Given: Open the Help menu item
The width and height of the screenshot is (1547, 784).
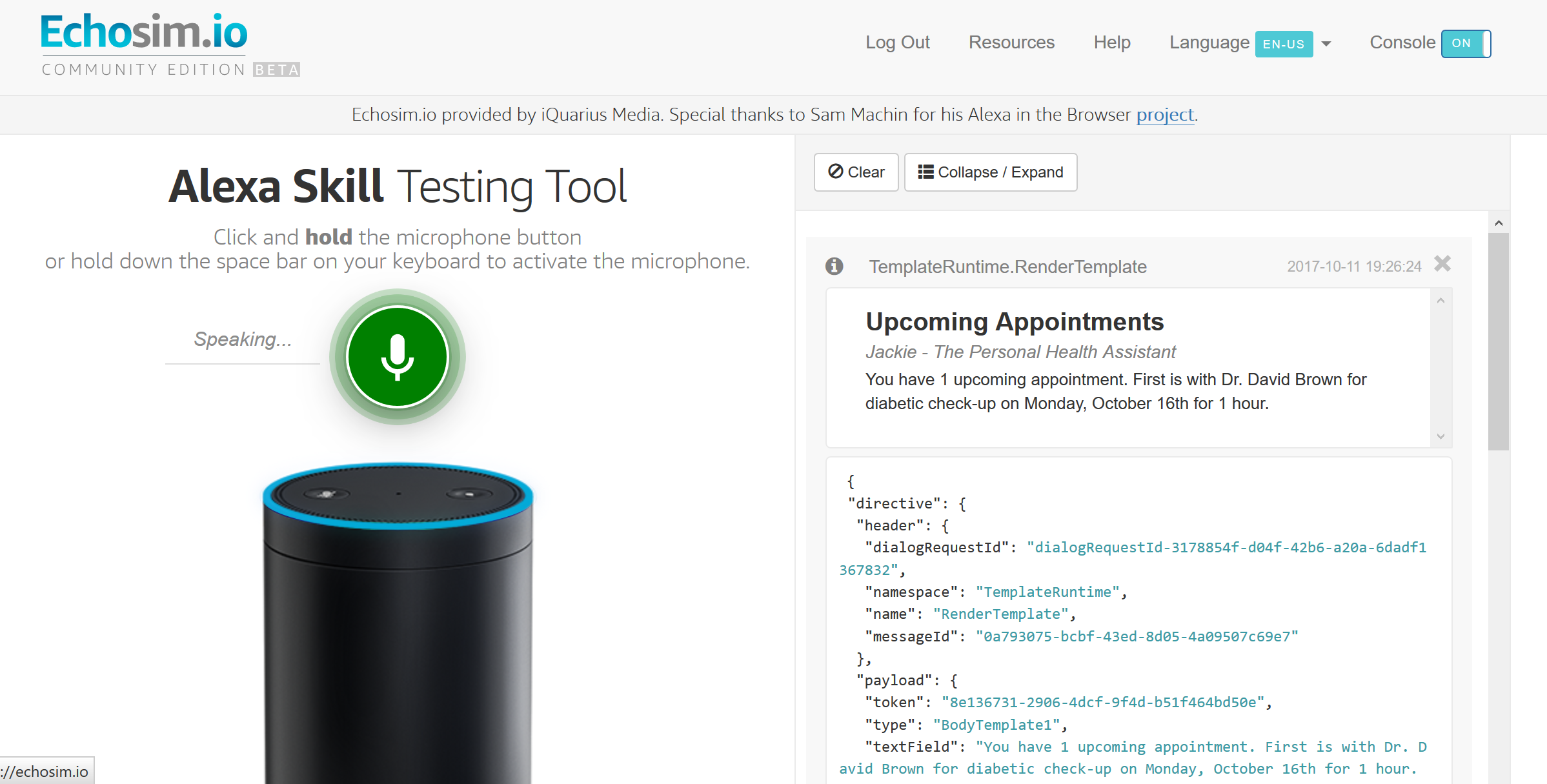Looking at the screenshot, I should click(x=1111, y=43).
